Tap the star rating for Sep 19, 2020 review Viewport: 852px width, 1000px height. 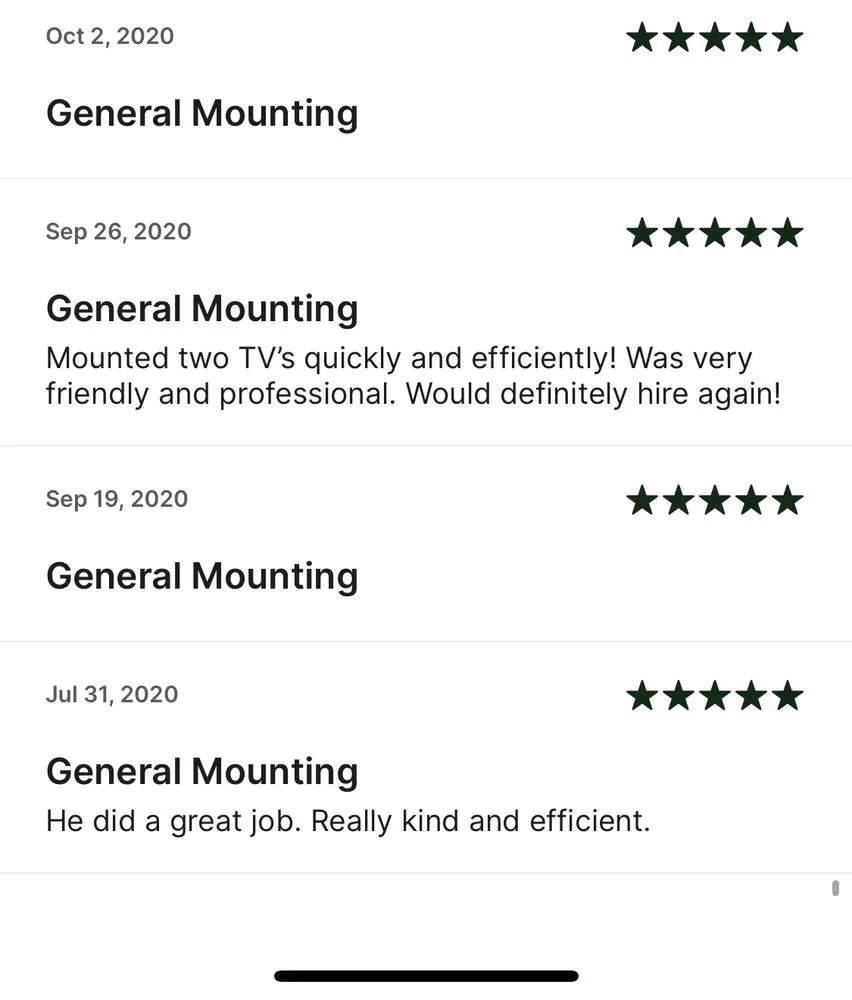tap(714, 501)
